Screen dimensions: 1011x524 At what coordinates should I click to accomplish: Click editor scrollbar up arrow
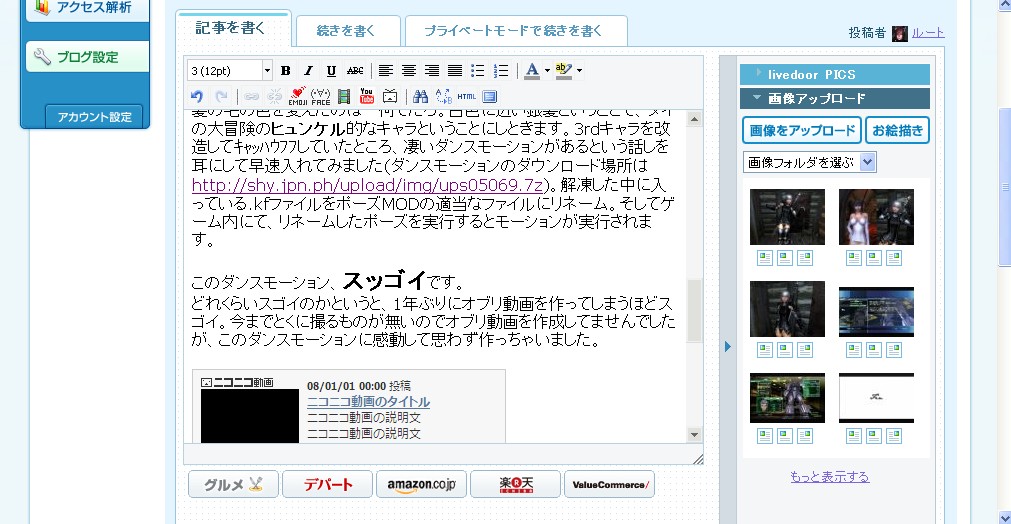694,119
